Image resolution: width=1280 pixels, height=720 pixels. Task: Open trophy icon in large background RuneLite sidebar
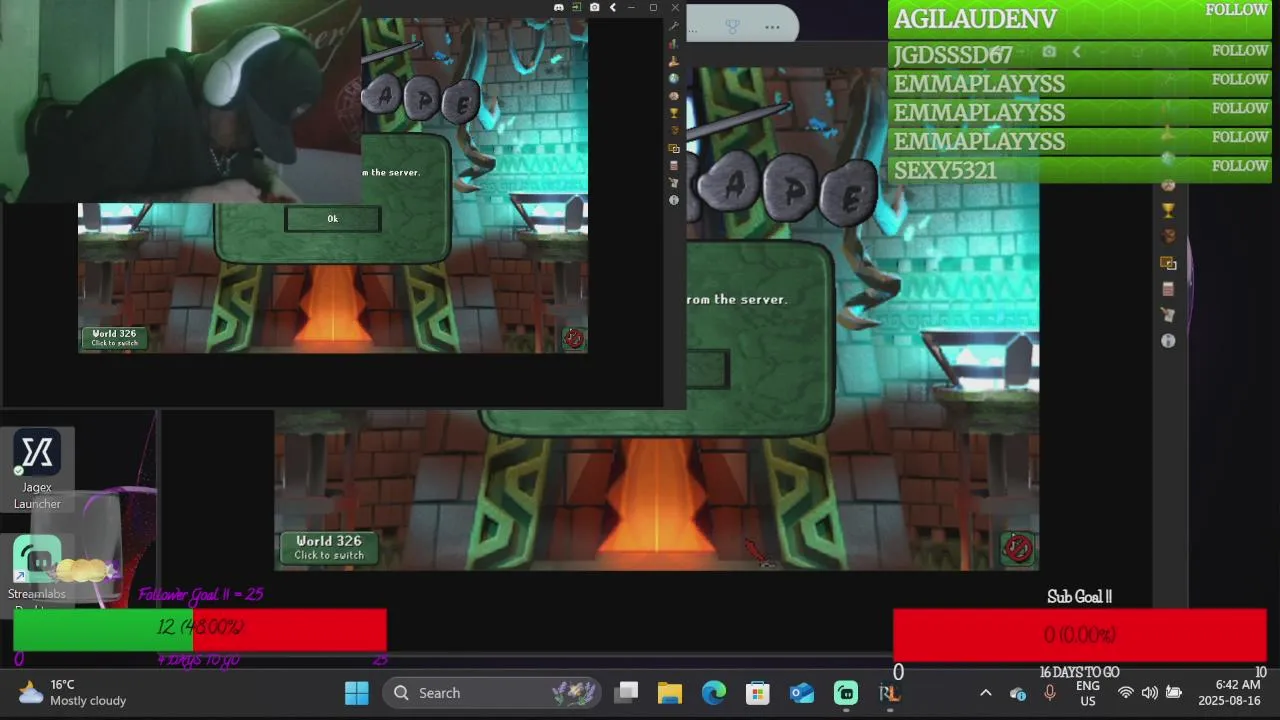click(1168, 211)
